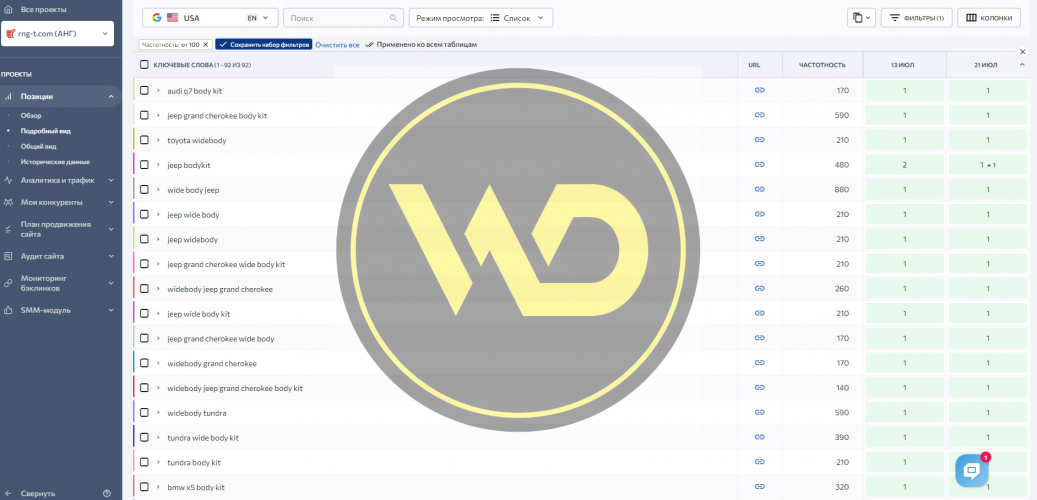Open the URL link for wide body jeep

pyautogui.click(x=759, y=189)
